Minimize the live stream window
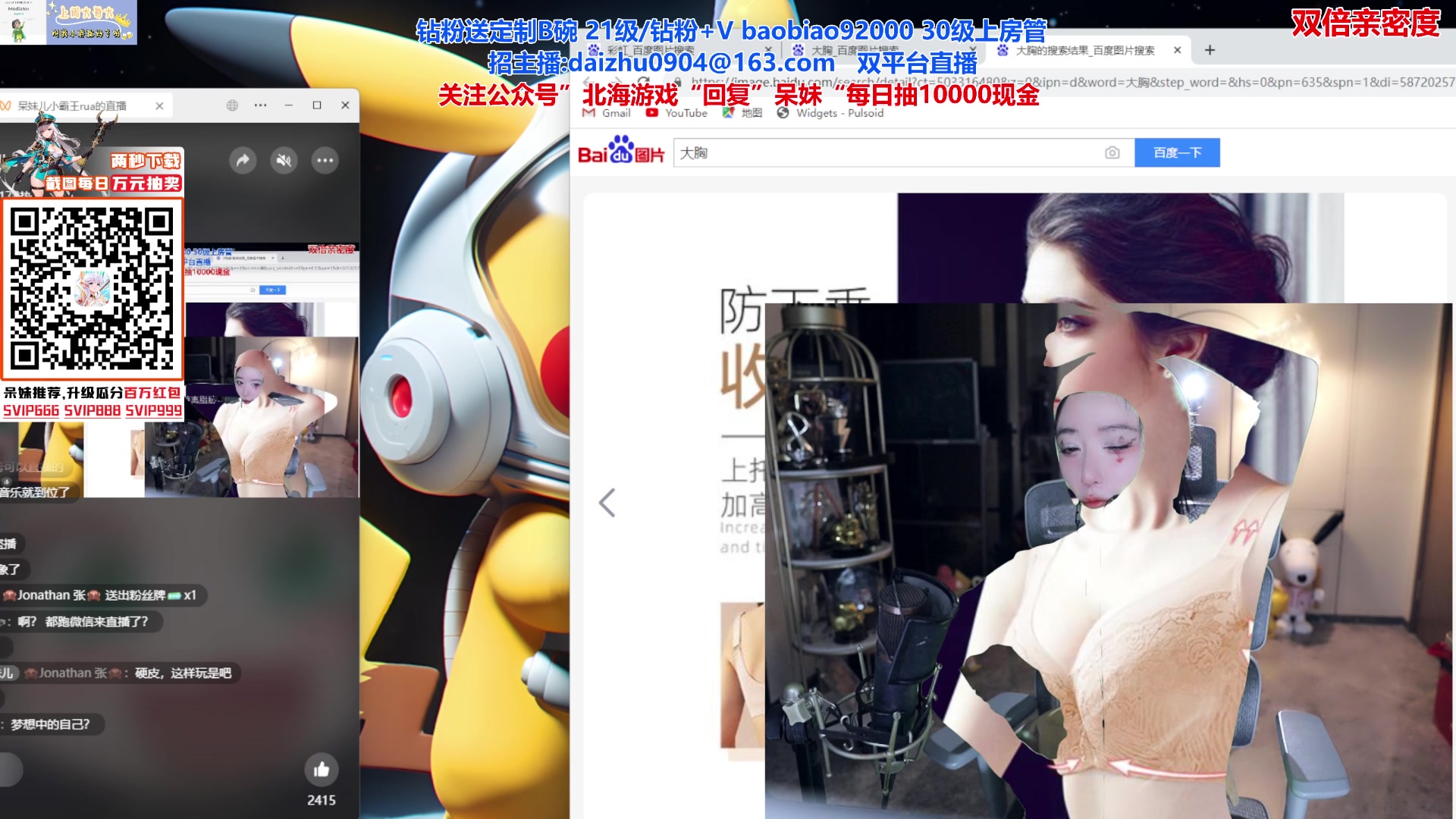The width and height of the screenshot is (1456, 819). 288,105
